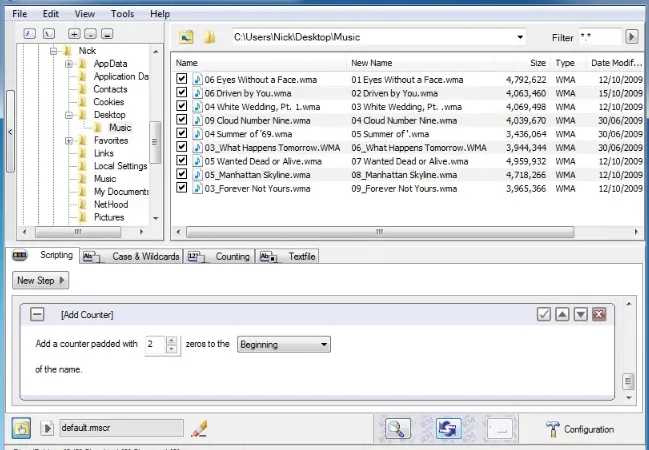Open the Beginning position dropdown
The image size is (649, 450).
click(x=284, y=344)
